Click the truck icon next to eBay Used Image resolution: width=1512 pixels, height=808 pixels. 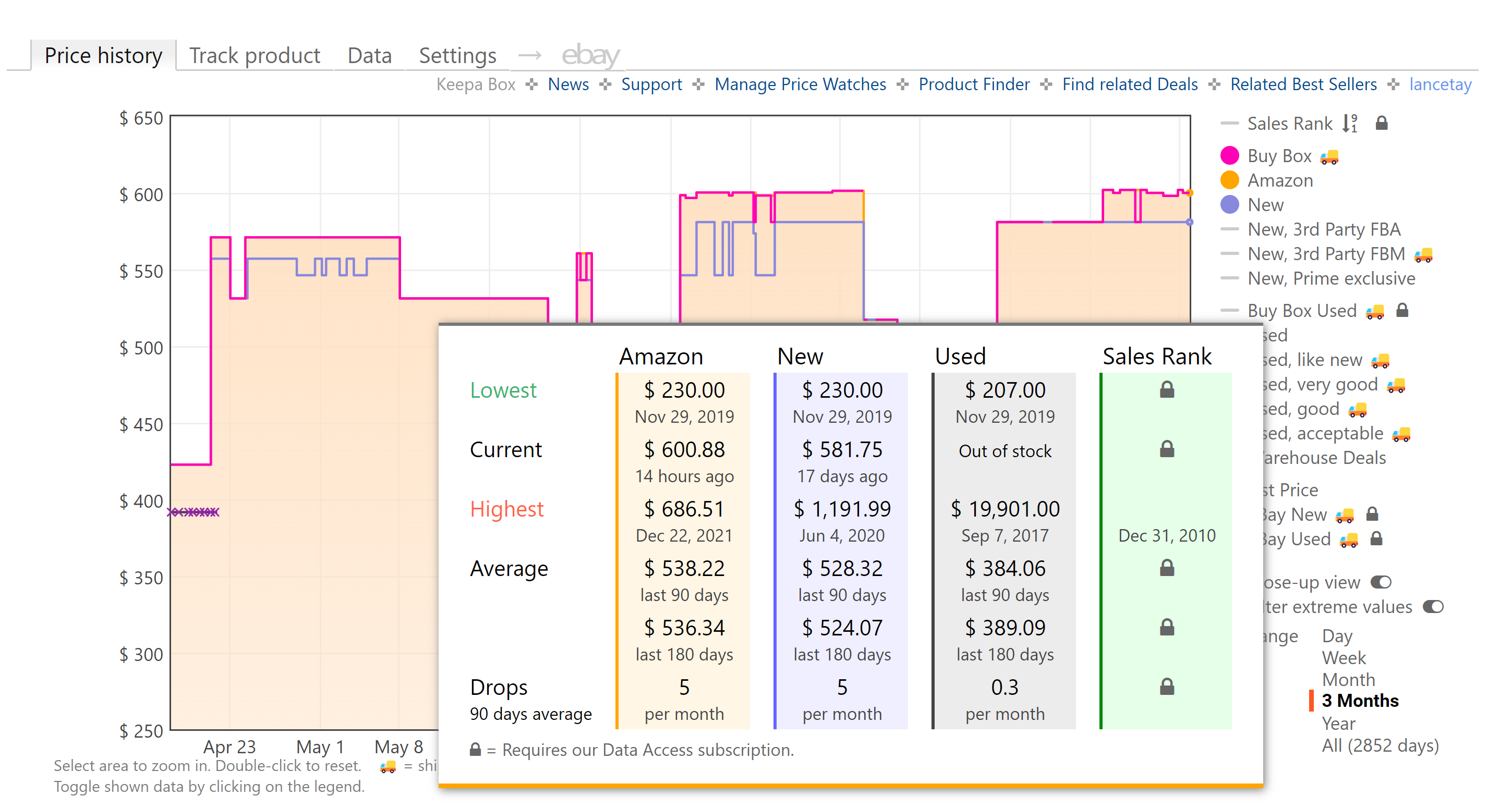[x=1348, y=541]
